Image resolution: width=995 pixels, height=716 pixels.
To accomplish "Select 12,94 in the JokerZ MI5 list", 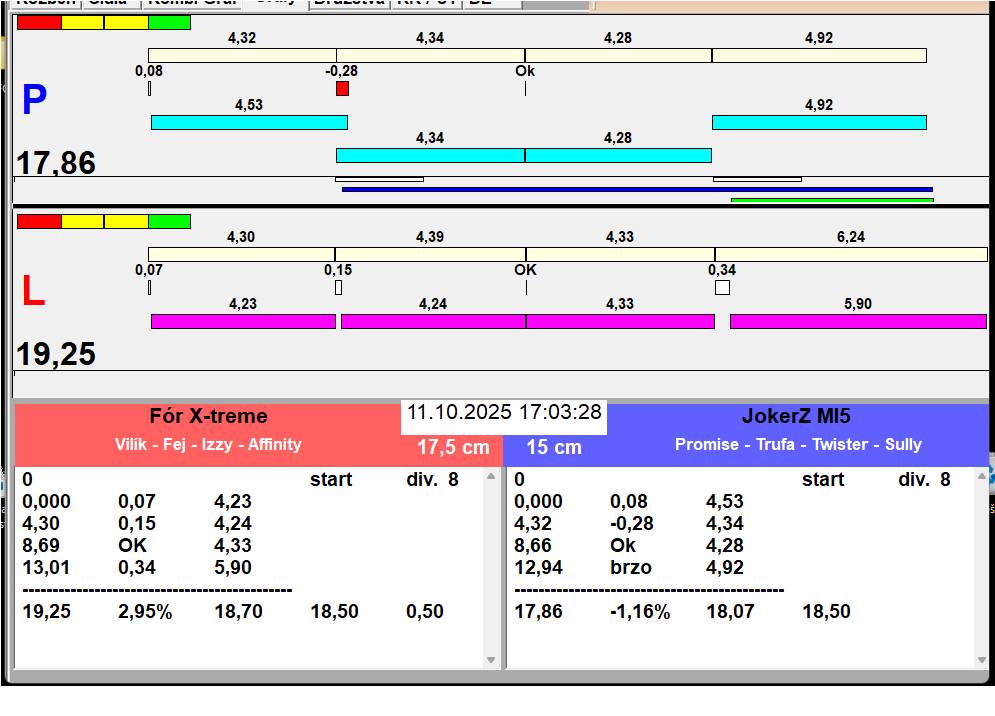I will click(x=538, y=567).
